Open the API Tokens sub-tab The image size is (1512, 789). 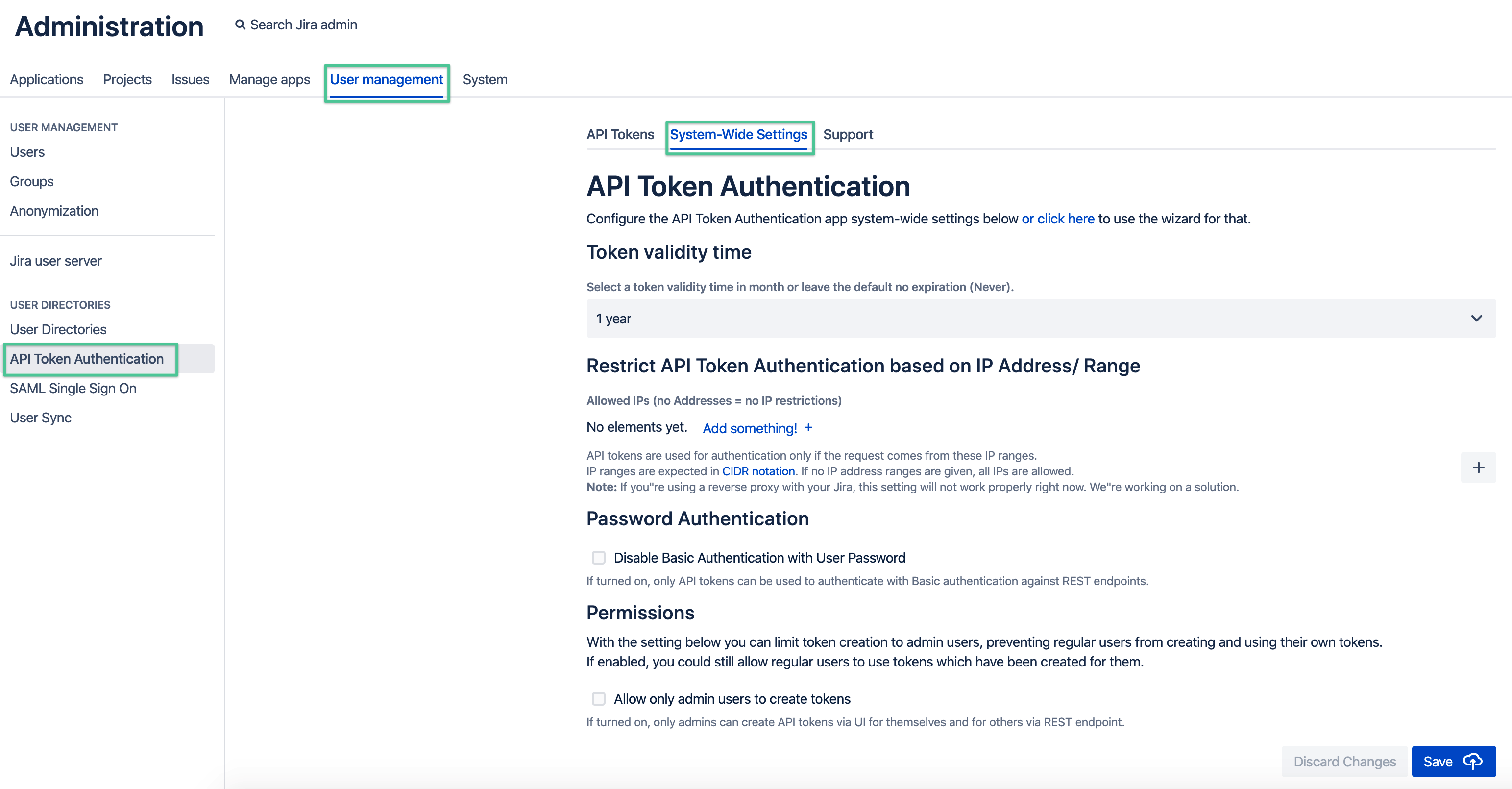pos(620,134)
